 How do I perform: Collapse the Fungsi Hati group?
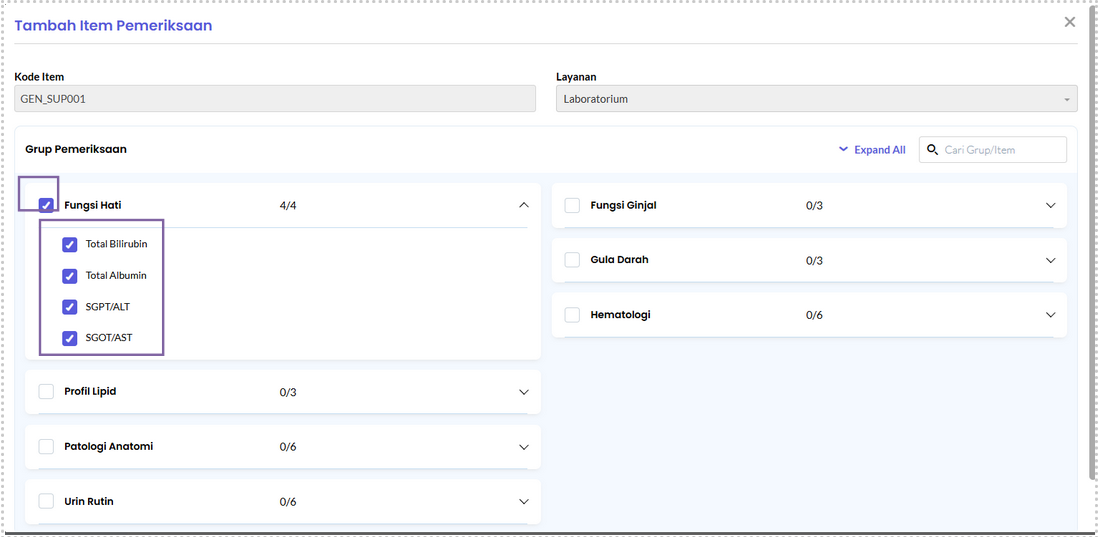pos(524,205)
